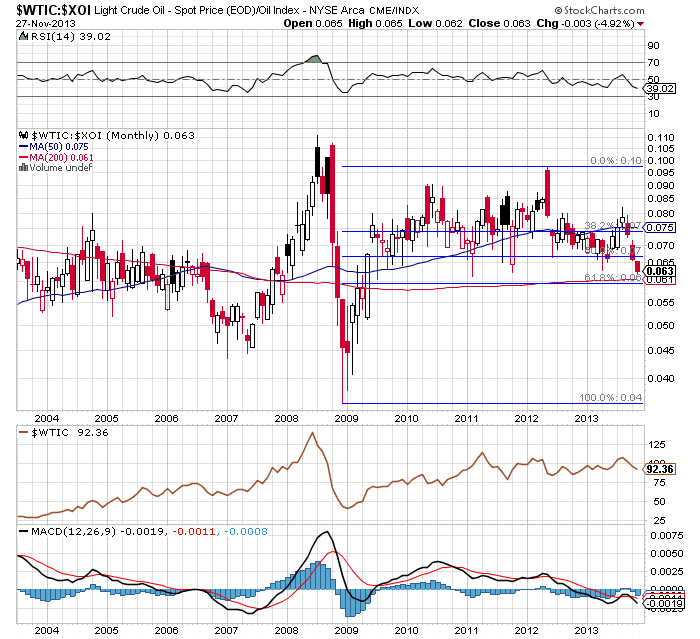Click the RSI 39.02 value tag on the right axis
700x639 pixels.
[660, 88]
